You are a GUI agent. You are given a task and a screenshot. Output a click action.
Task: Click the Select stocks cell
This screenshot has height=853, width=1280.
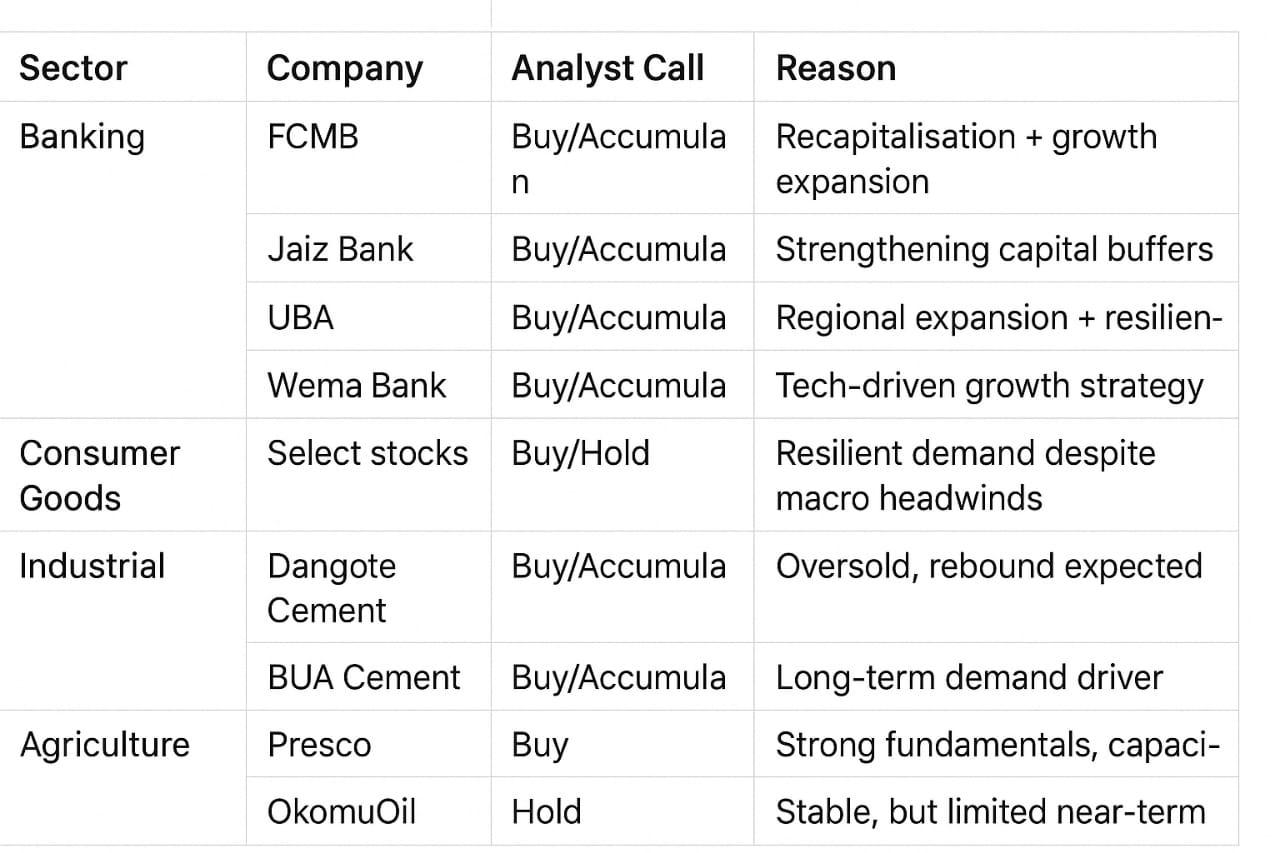tap(367, 453)
